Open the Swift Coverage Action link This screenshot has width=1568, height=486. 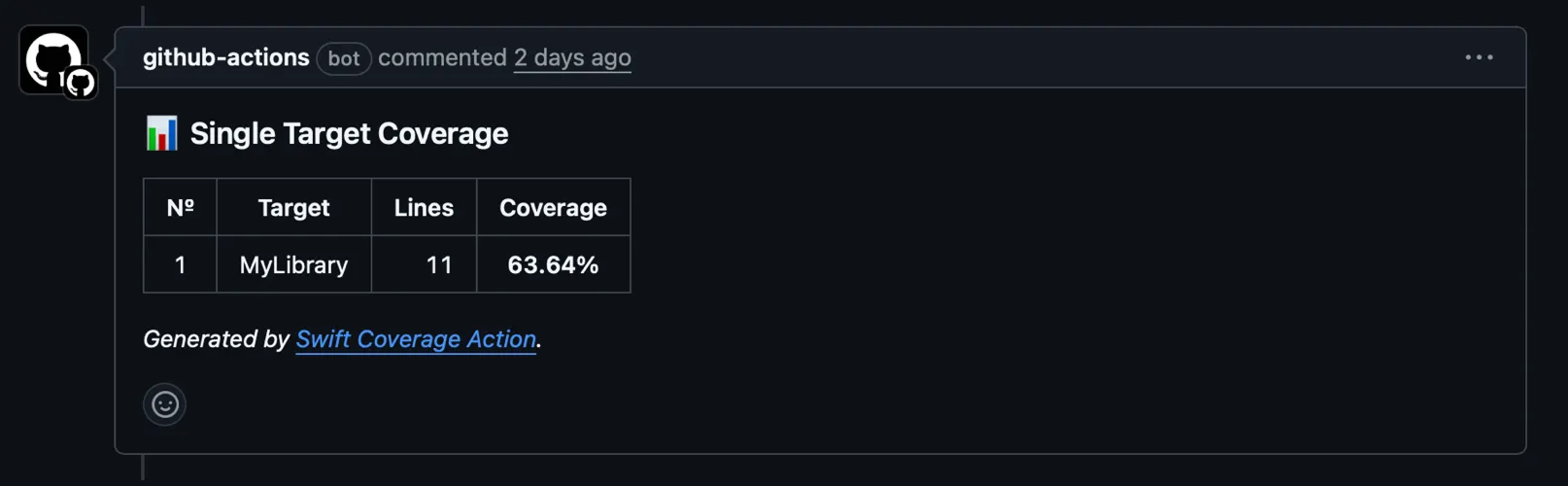tap(416, 339)
